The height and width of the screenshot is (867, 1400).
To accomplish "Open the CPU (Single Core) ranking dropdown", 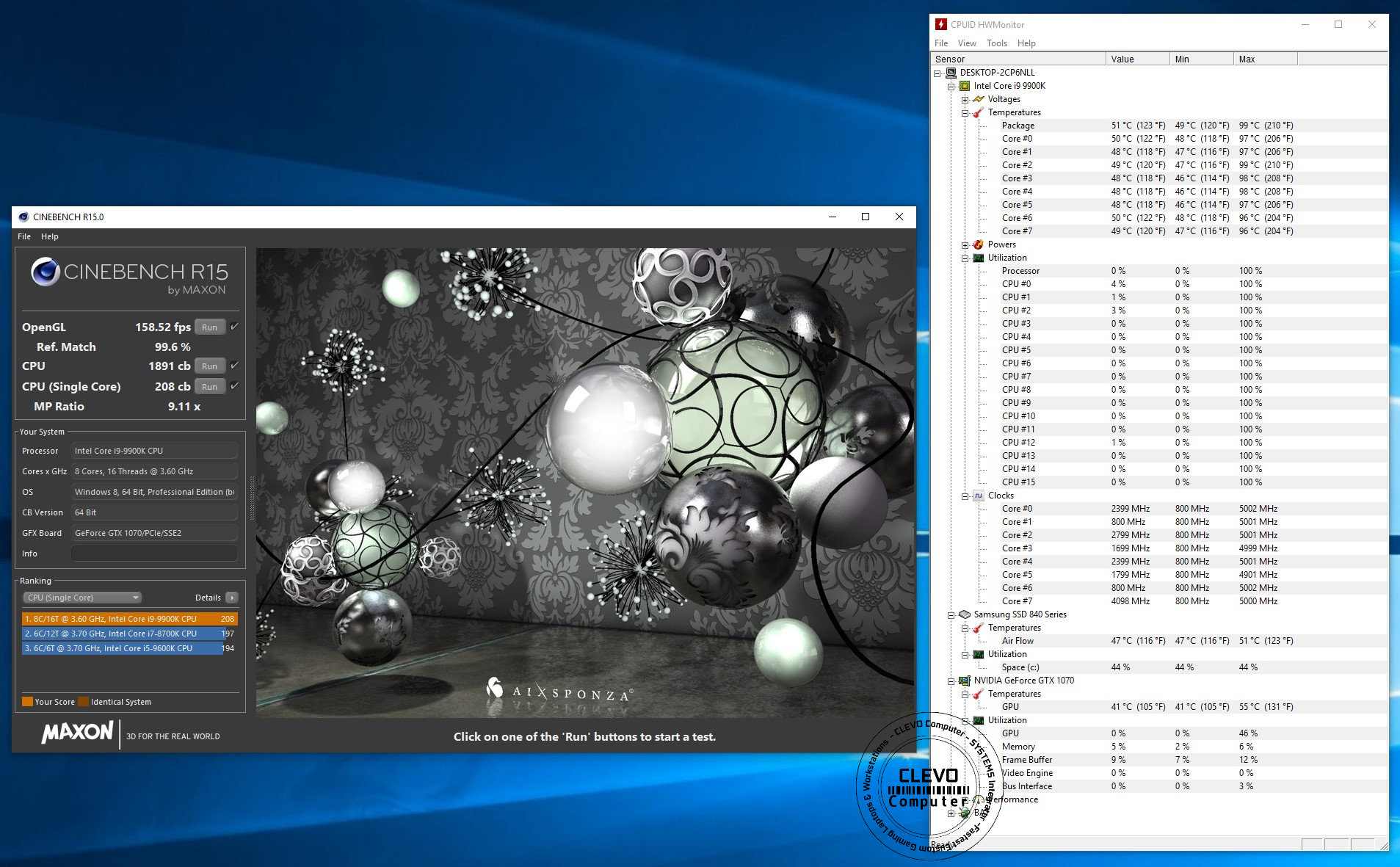I will [82, 598].
